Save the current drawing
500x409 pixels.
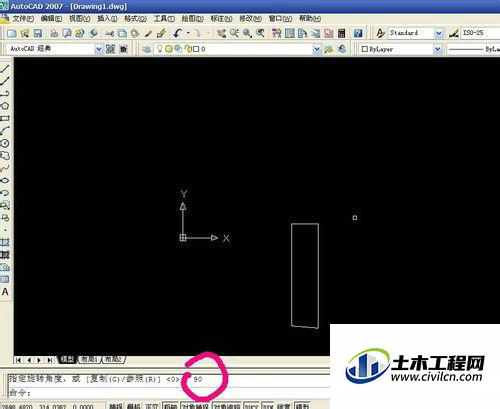tap(38, 33)
